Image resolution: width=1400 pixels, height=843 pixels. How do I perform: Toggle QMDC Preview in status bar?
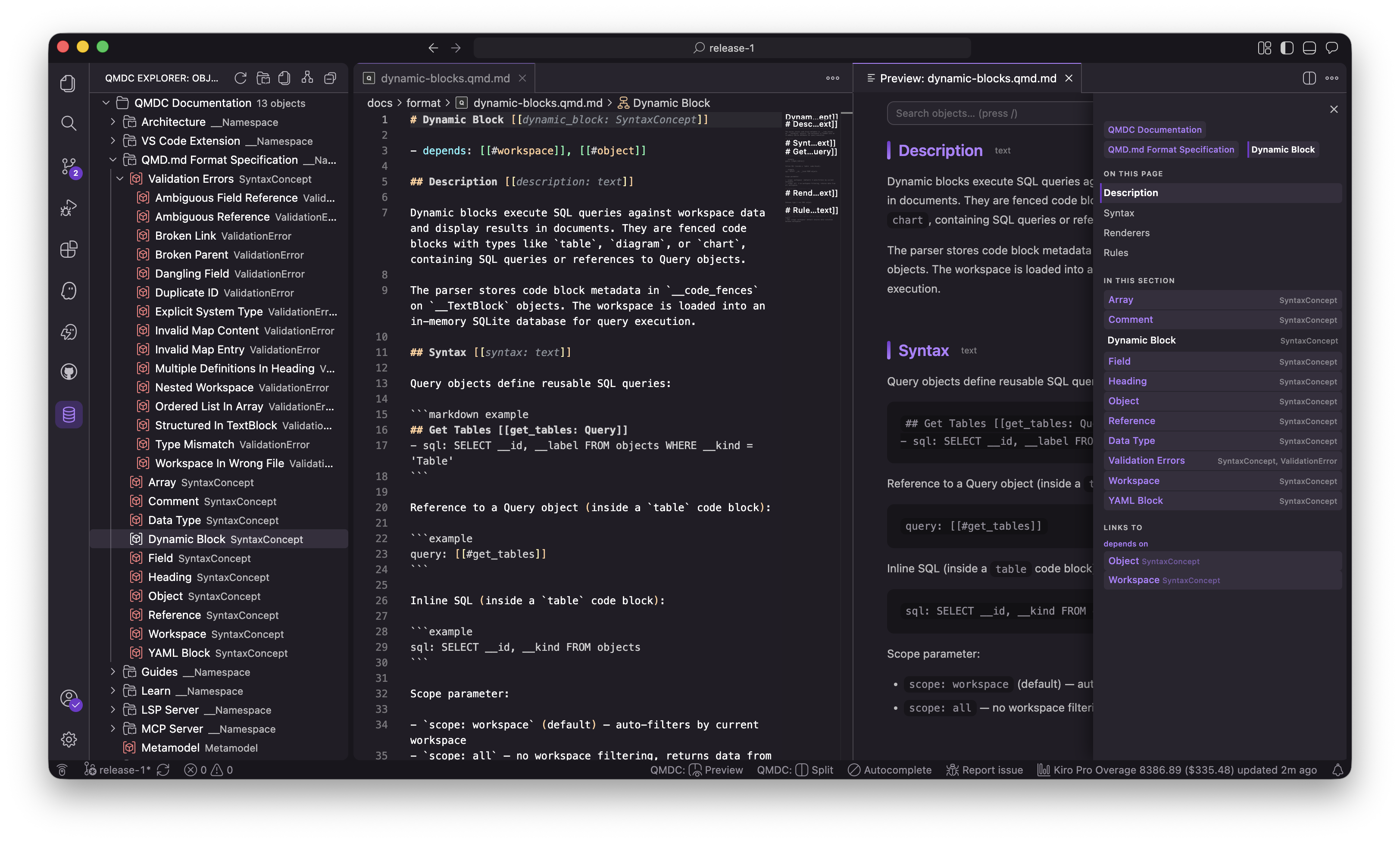696,770
